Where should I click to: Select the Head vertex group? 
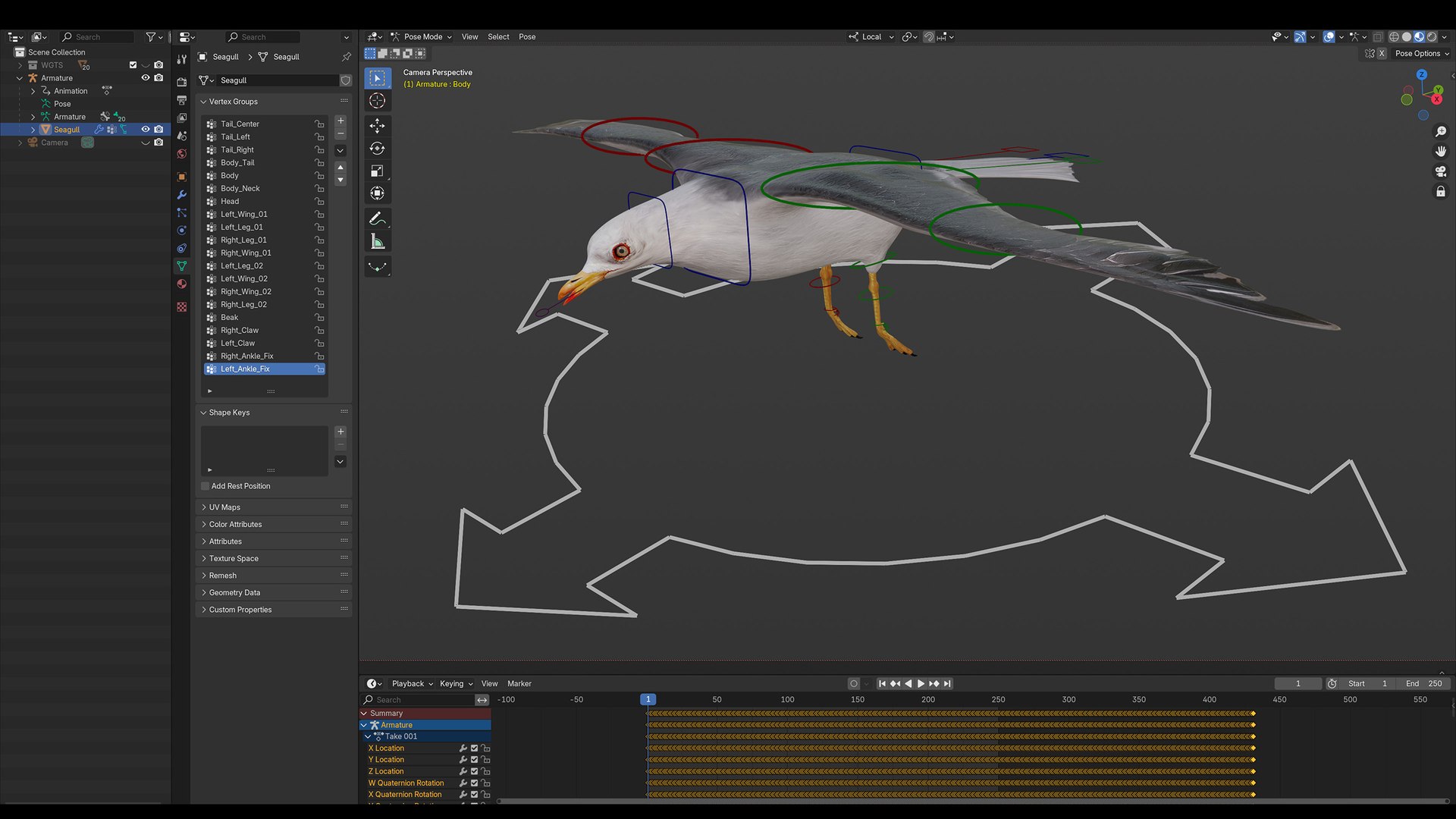(265, 202)
